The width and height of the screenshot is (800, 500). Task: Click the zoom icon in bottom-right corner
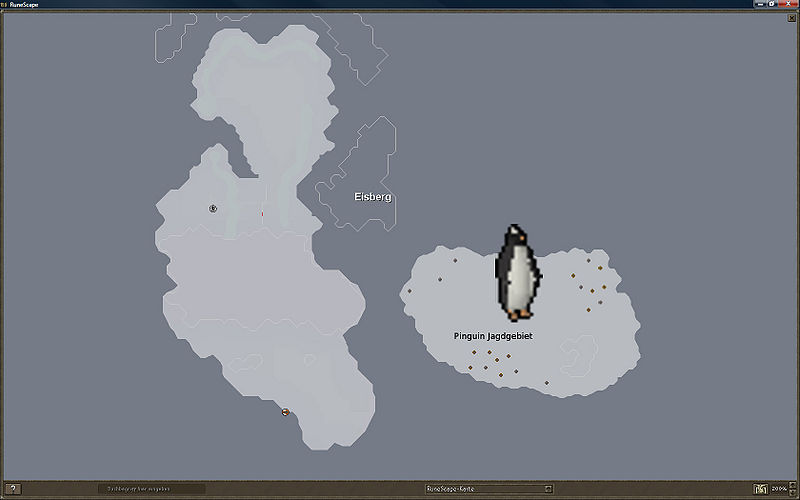(x=760, y=489)
